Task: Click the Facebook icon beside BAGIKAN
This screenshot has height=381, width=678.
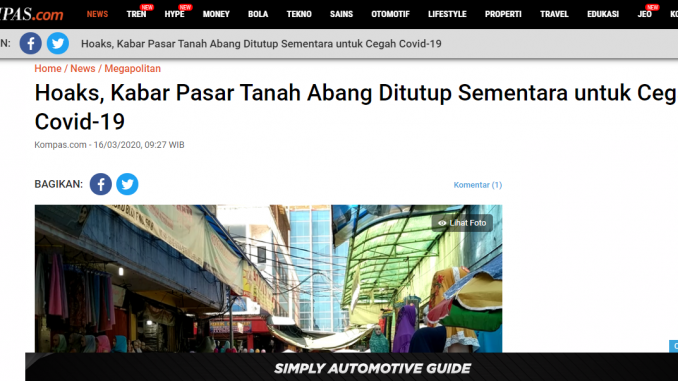Action: (101, 184)
